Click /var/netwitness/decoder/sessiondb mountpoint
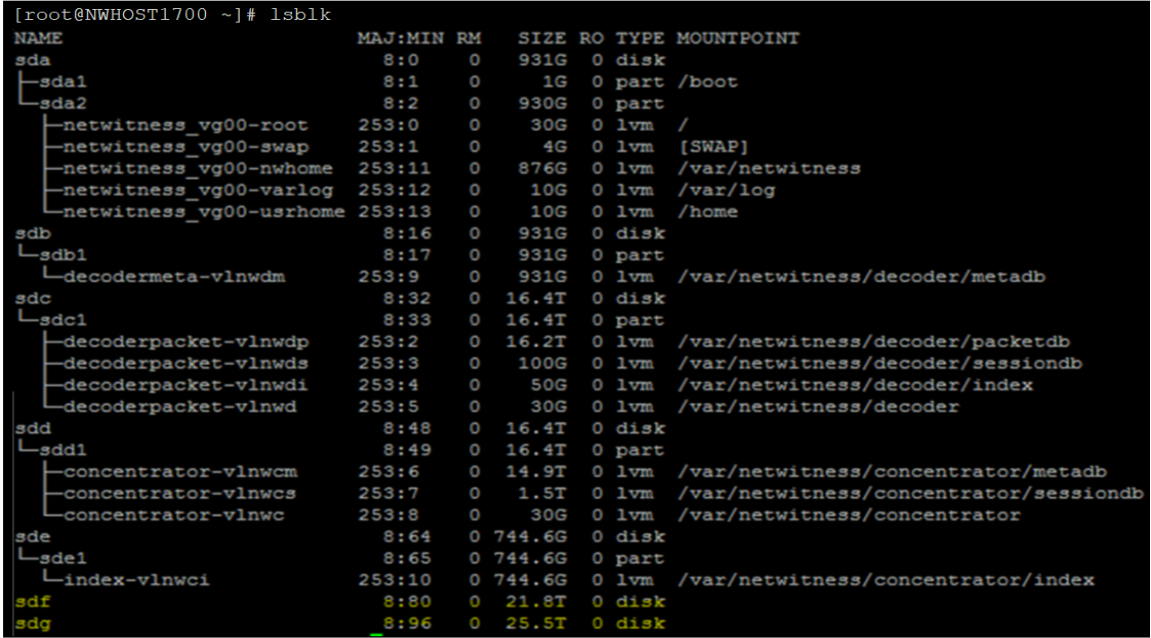This screenshot has height=638, width=1151. pyautogui.click(x=879, y=363)
